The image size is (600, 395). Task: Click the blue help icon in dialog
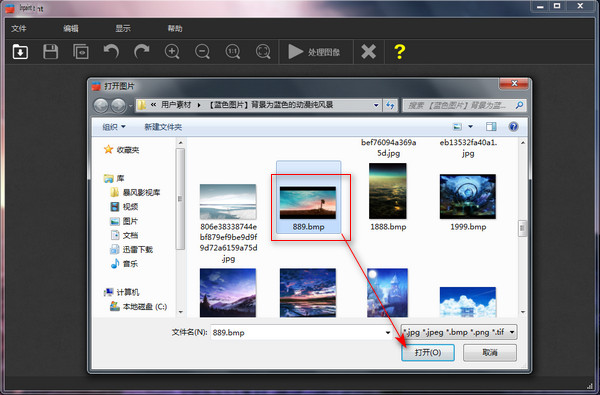point(513,127)
